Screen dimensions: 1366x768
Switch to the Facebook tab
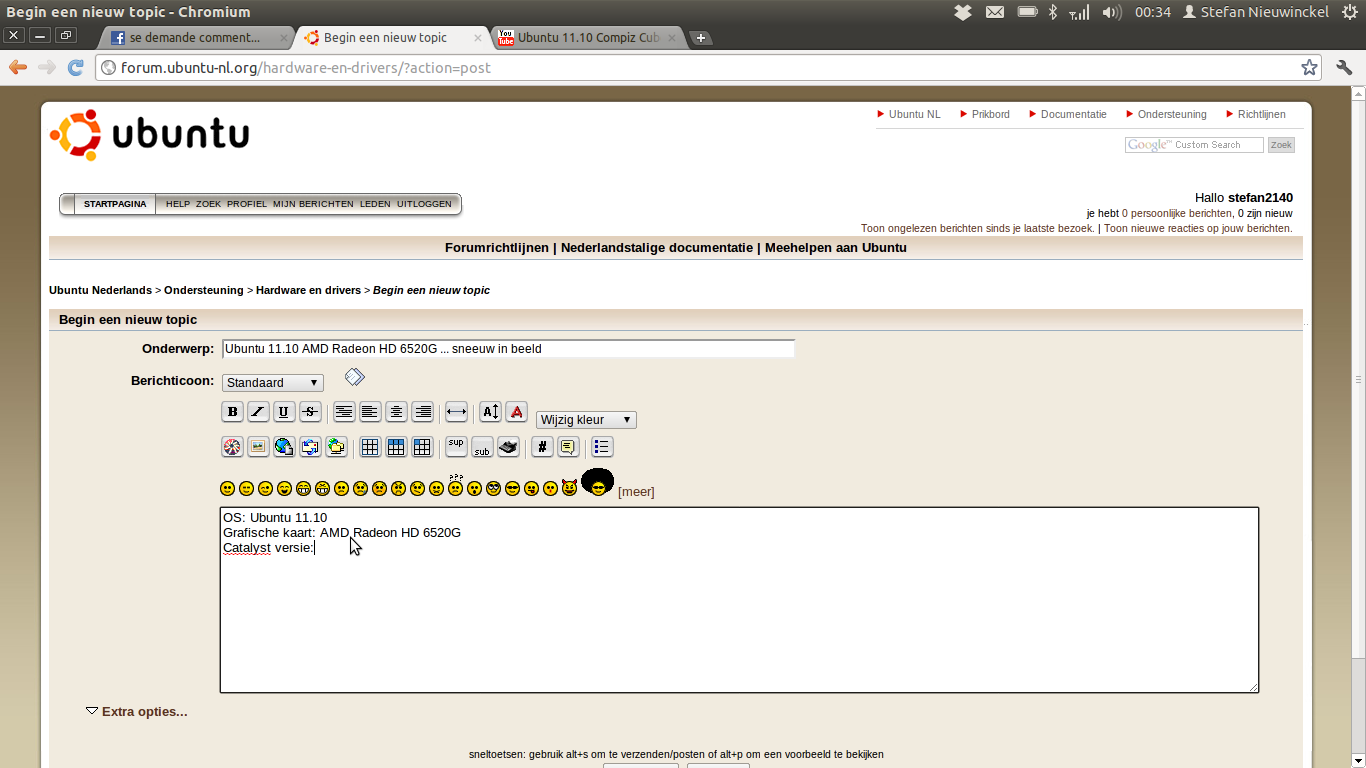[x=195, y=38]
